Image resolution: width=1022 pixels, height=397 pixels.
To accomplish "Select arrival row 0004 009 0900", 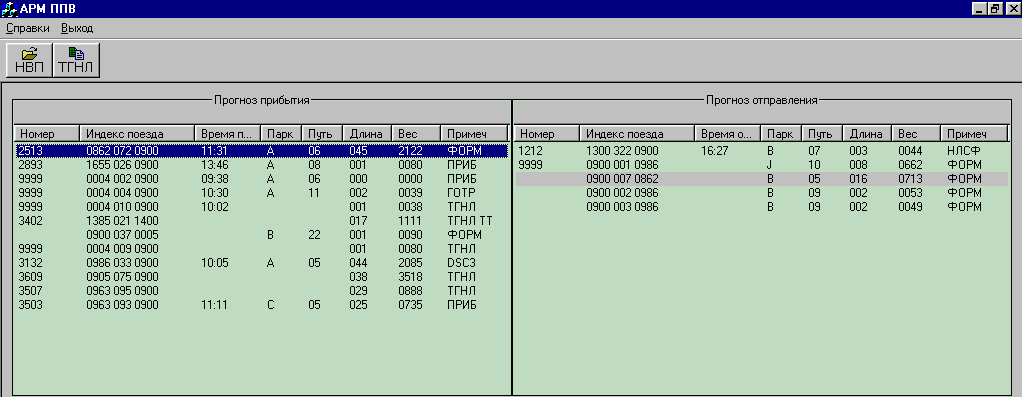I will tap(261, 249).
